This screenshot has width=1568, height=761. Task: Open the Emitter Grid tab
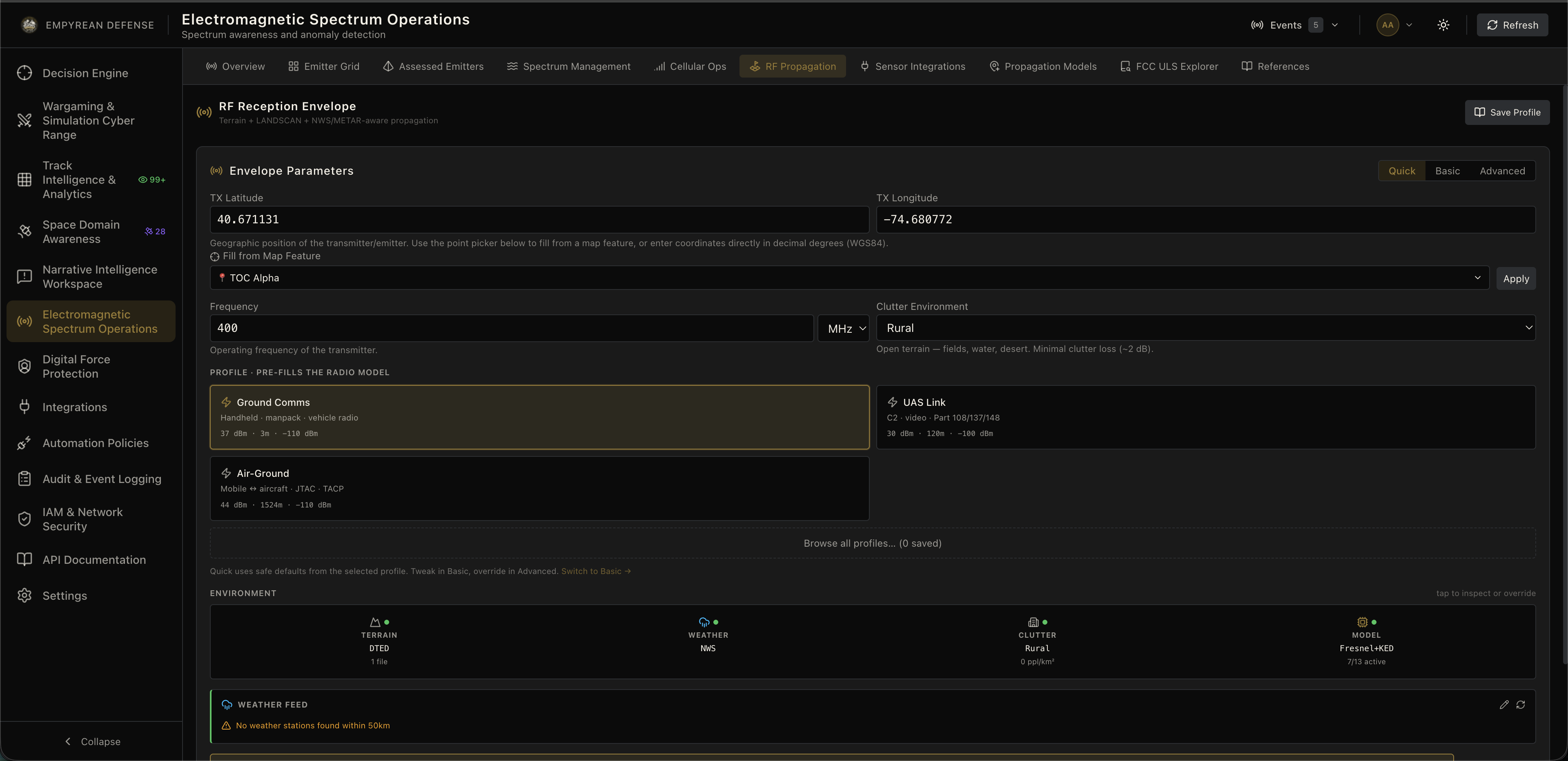coord(324,67)
